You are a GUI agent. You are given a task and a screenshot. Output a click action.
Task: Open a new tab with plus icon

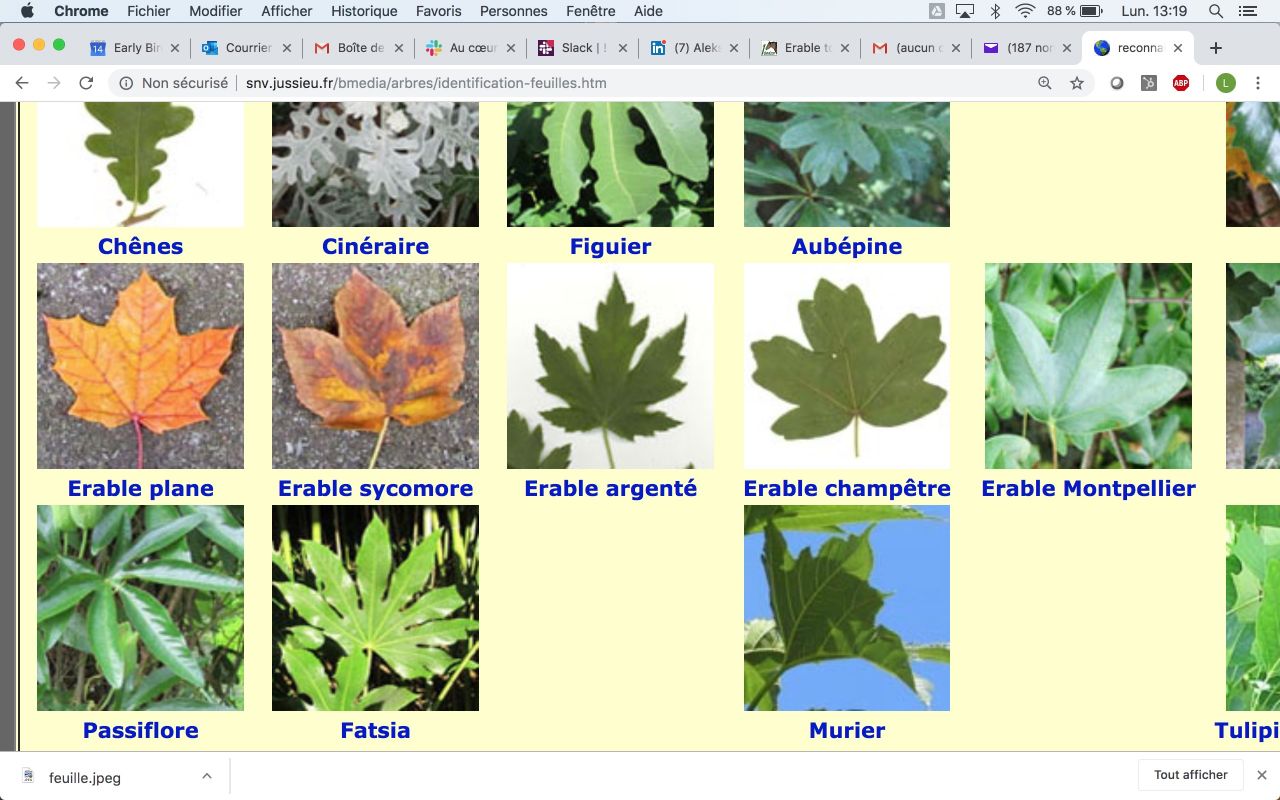tap(1216, 48)
